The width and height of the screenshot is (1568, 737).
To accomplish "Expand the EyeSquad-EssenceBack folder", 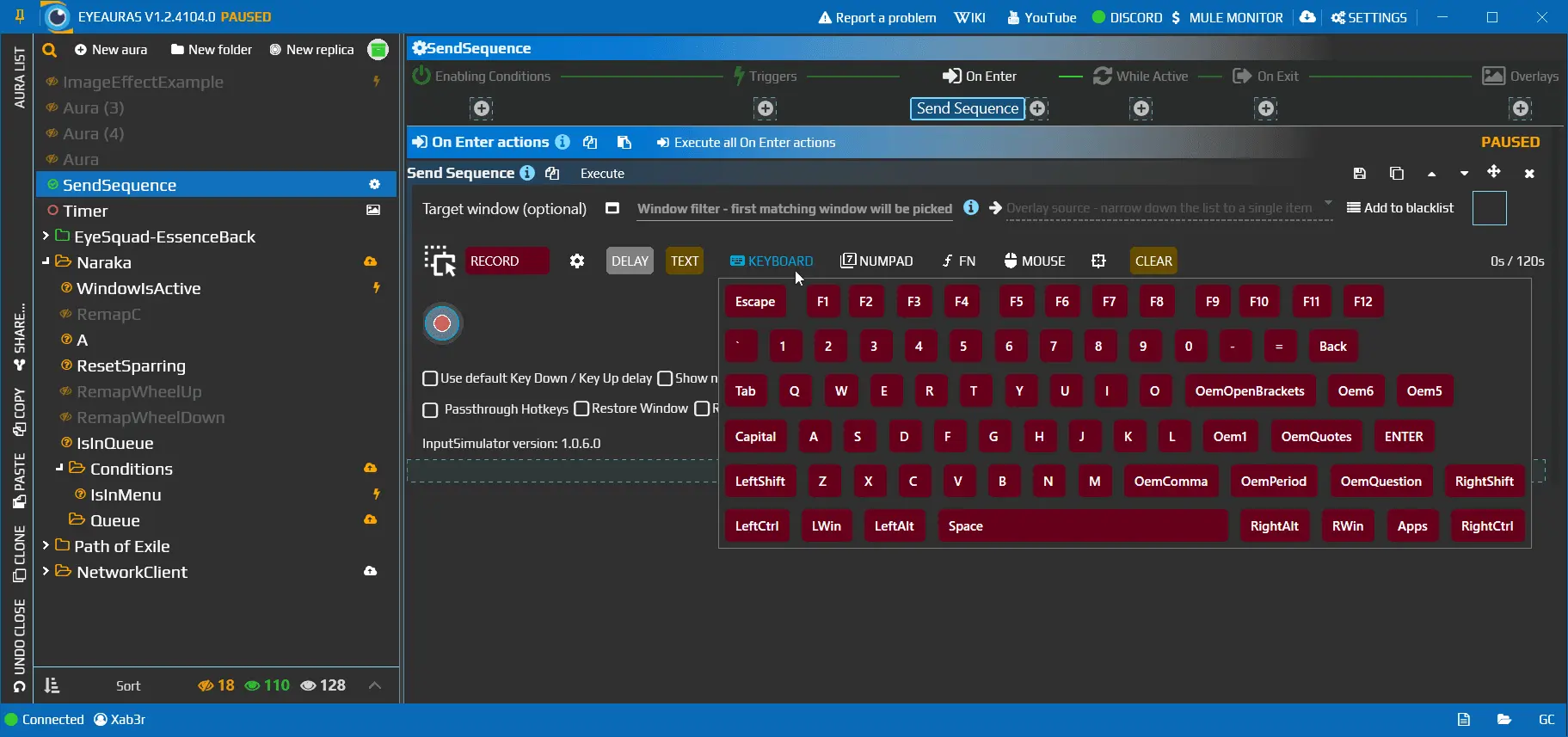I will point(46,236).
